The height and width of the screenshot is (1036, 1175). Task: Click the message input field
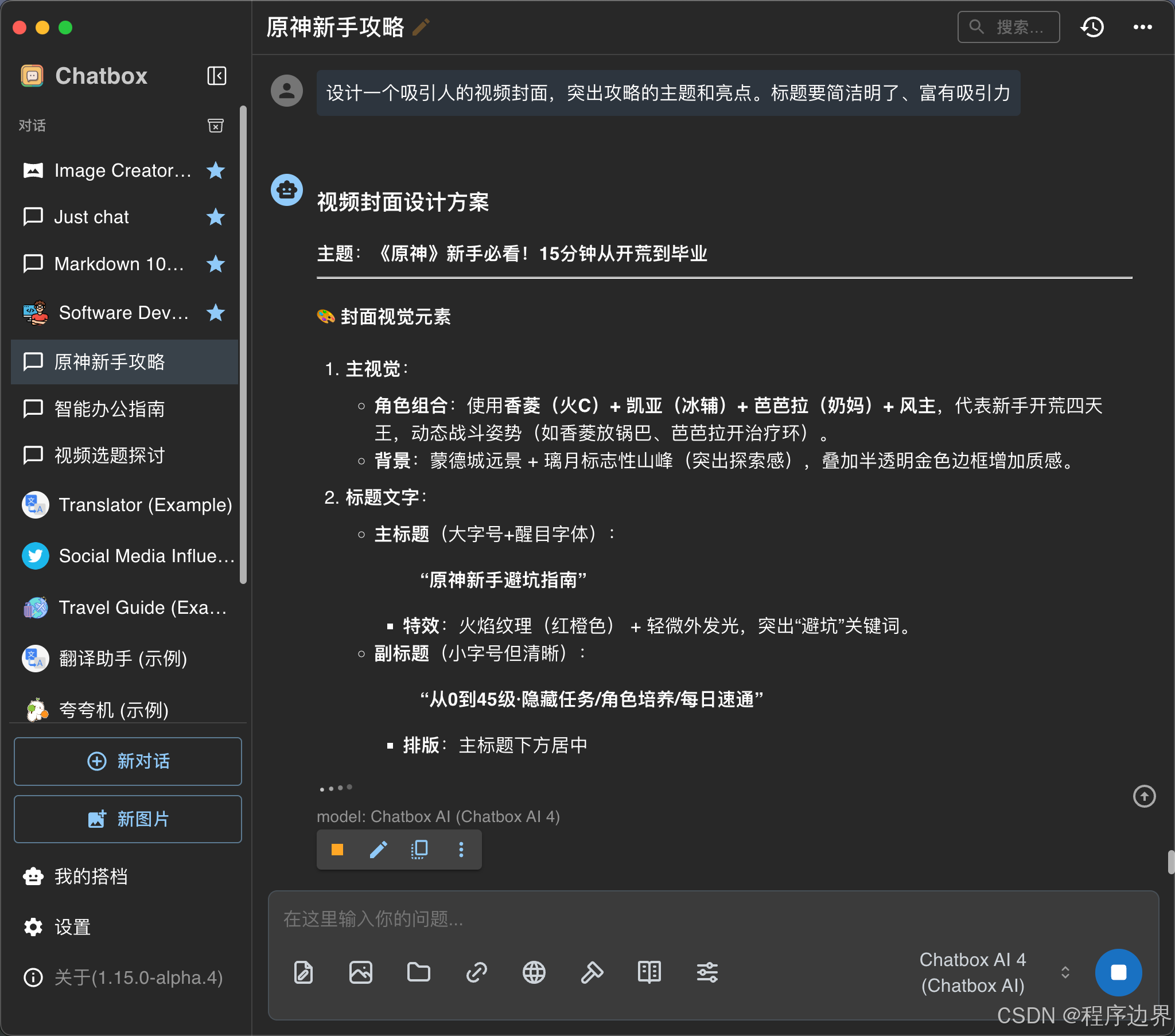[x=713, y=919]
